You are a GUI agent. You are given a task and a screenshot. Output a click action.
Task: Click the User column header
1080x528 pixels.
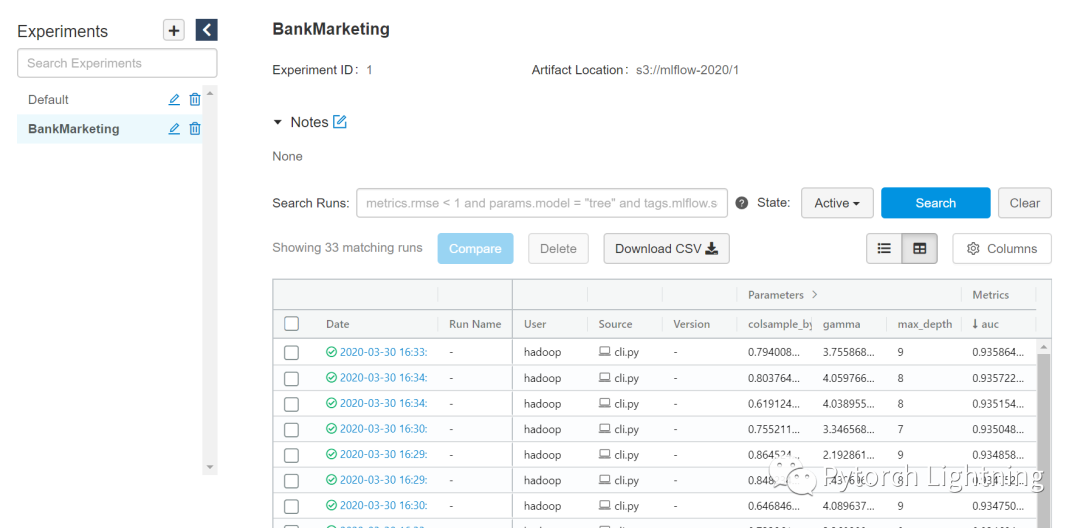[535, 324]
